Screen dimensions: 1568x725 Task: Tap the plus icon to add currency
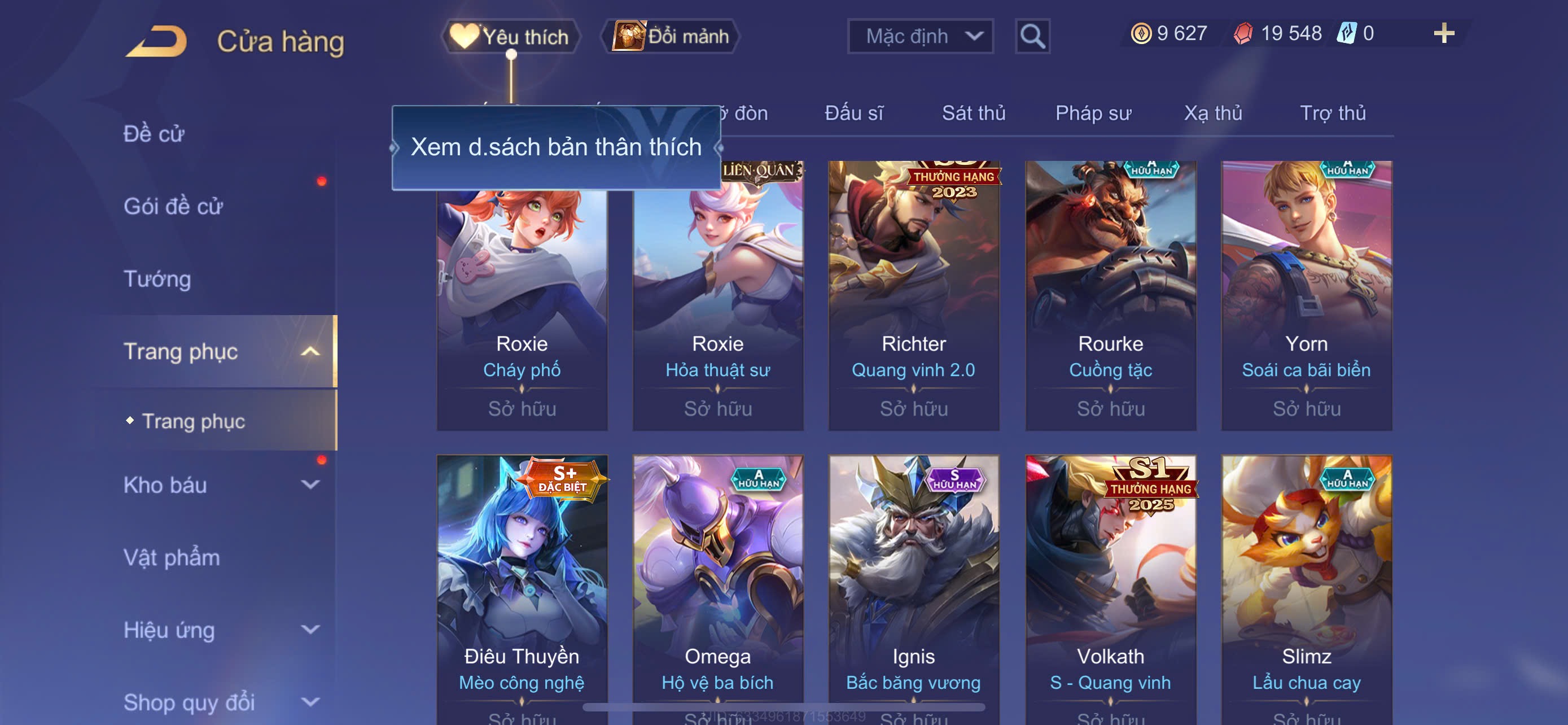click(1444, 33)
